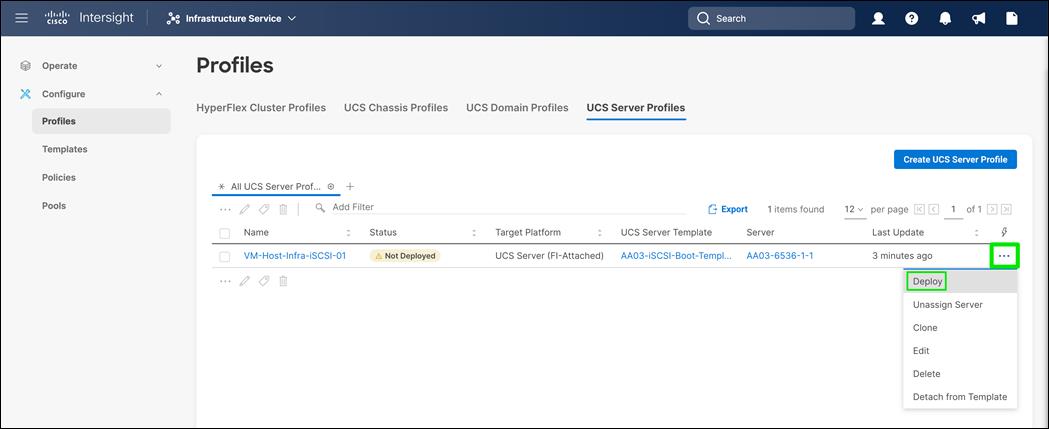Click the top toolbar ellipsis bulk actions icon
This screenshot has width=1049, height=429.
[225, 209]
